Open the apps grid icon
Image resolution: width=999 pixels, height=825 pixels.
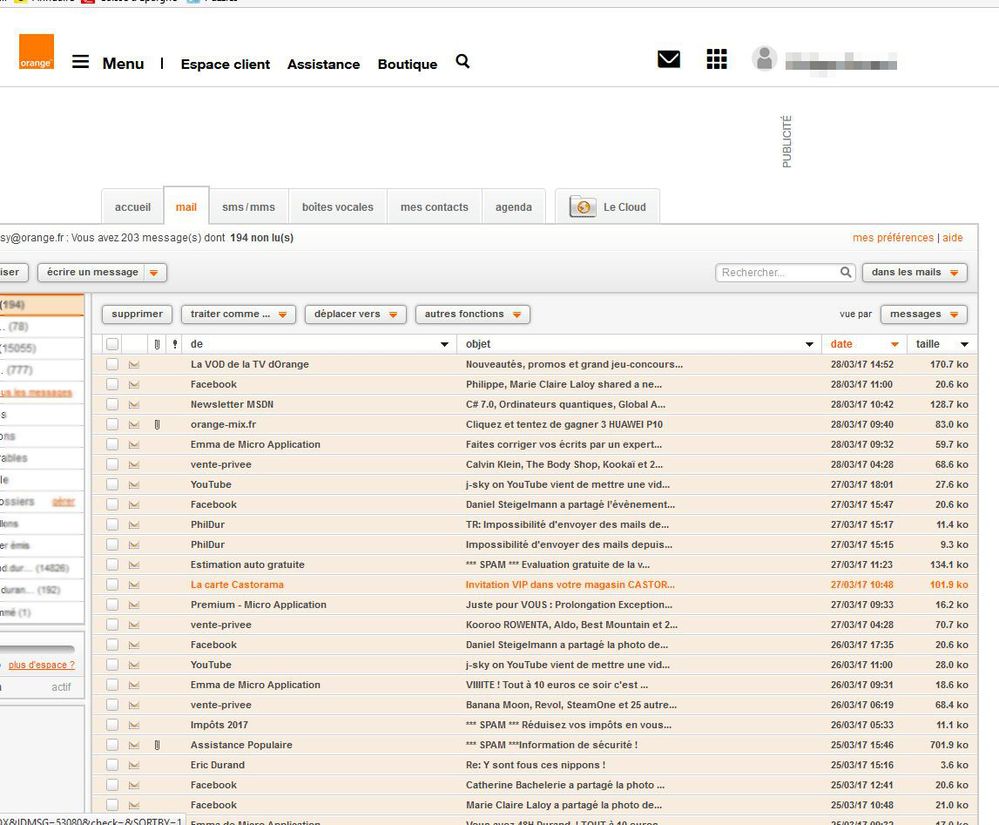(x=716, y=59)
